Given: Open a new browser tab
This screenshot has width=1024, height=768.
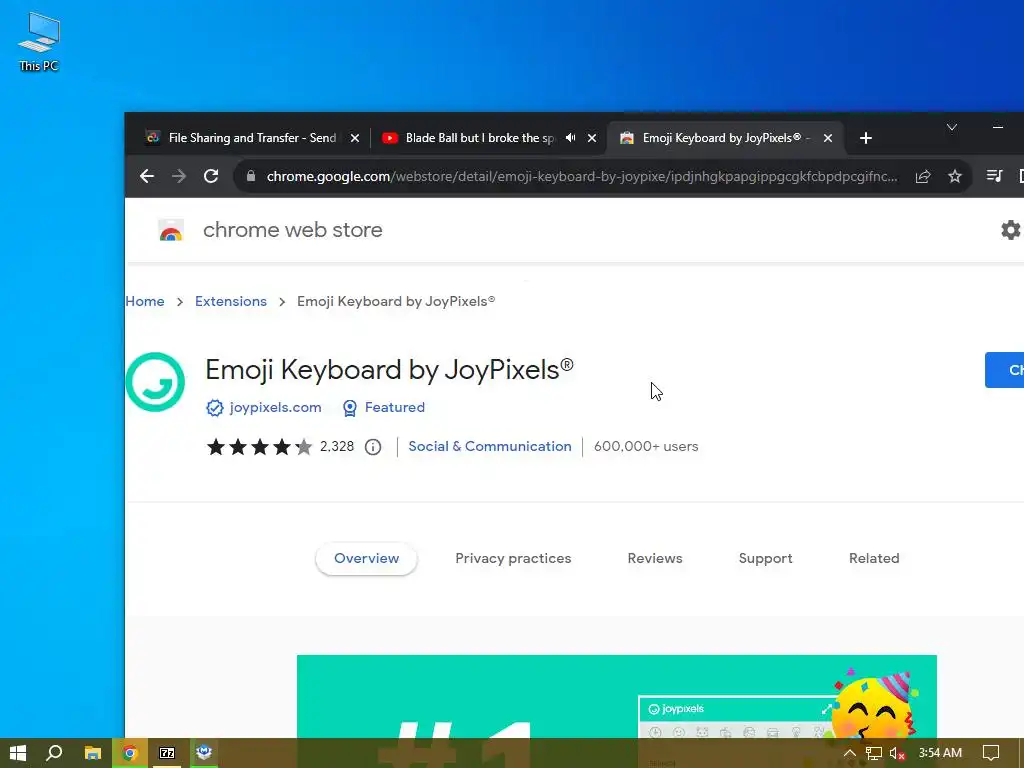Looking at the screenshot, I should 866,138.
